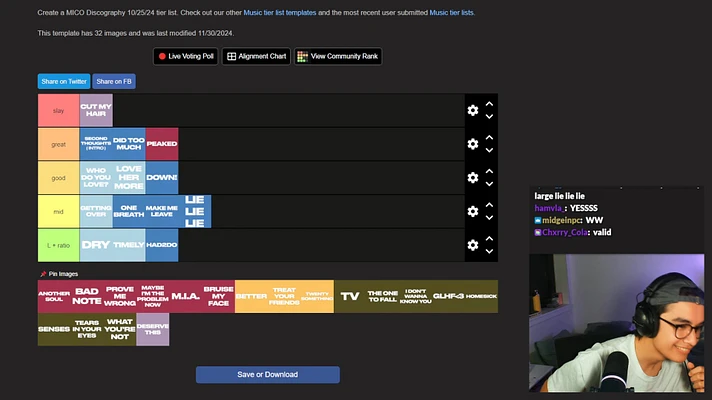Select the HAD2DO tile
Screen dimensions: 712x400
pyautogui.click(x=162, y=245)
